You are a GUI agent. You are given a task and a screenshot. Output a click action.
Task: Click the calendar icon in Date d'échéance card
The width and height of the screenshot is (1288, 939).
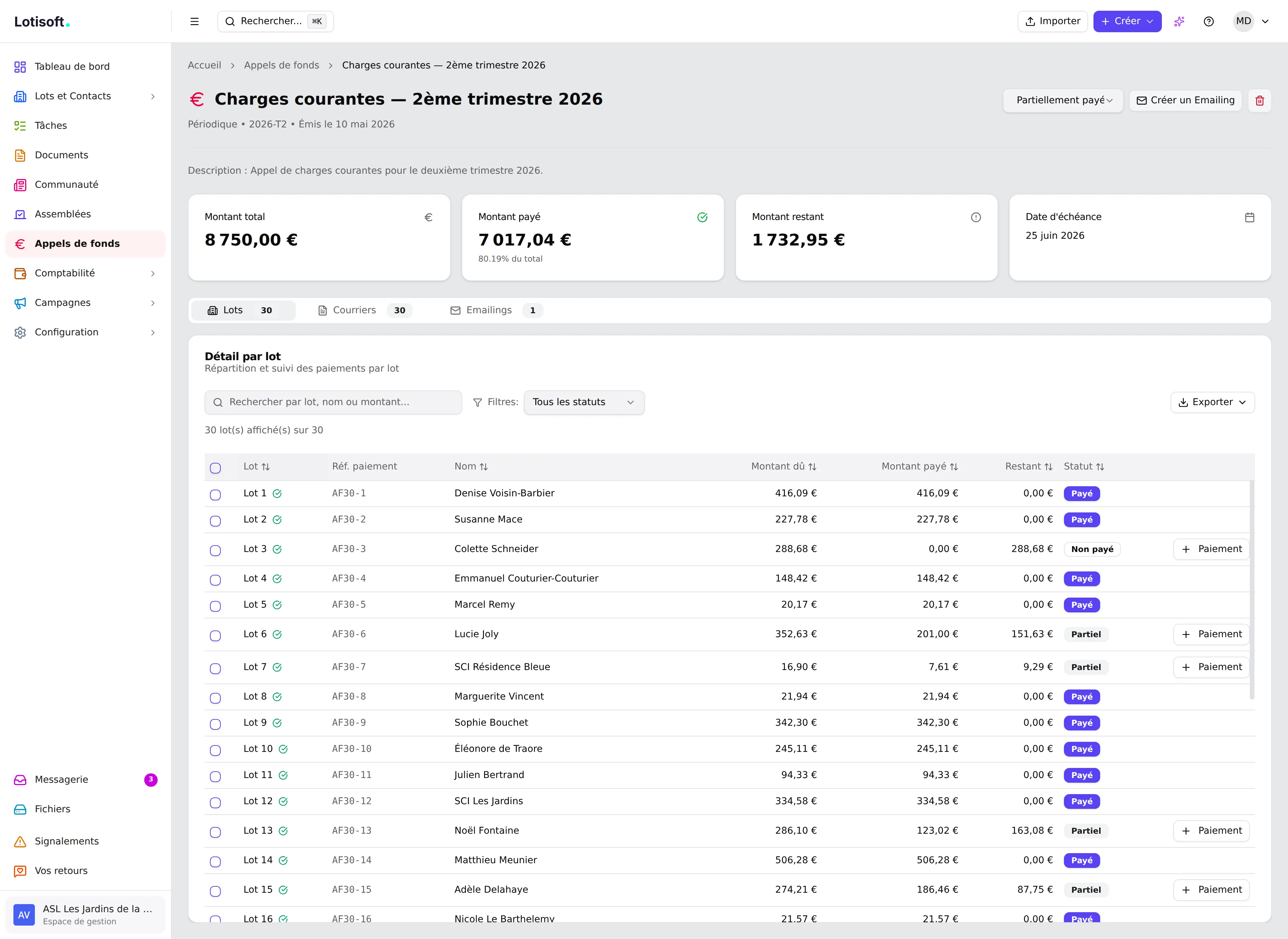tap(1249, 217)
